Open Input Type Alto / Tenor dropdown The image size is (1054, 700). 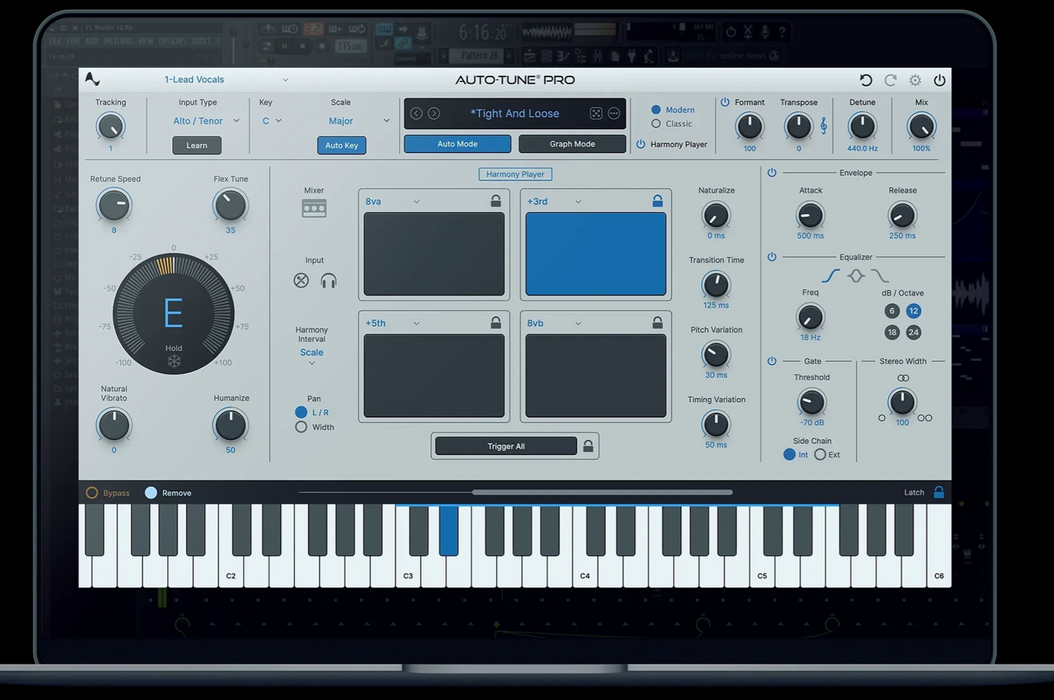(206, 121)
